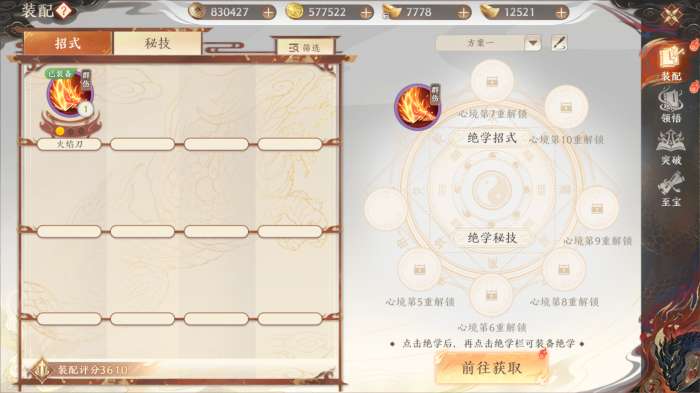Select the 装配 sidebar icon
This screenshot has height=393, width=700.
(x=671, y=63)
